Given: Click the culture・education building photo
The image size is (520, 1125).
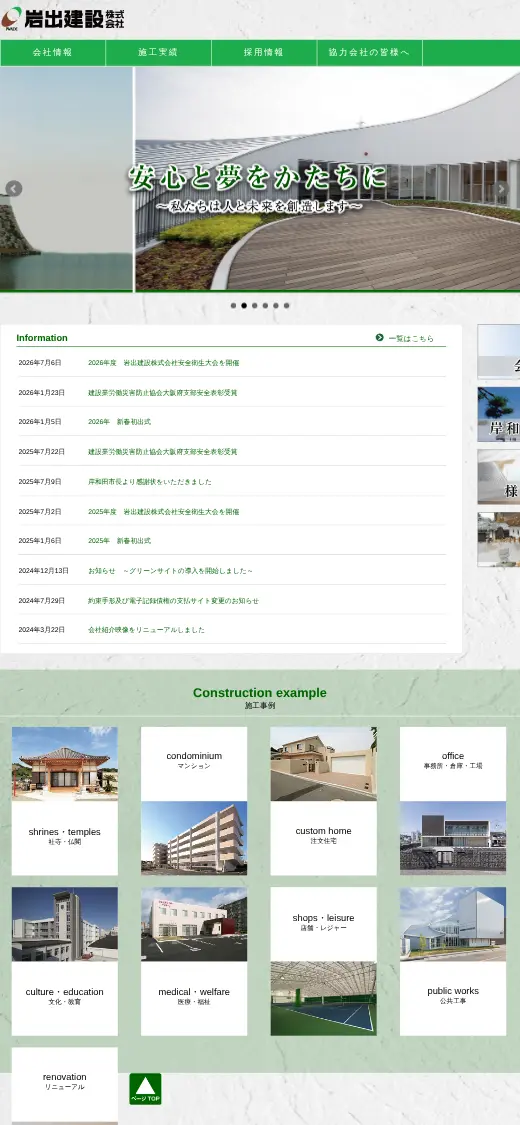Looking at the screenshot, I should (65, 924).
